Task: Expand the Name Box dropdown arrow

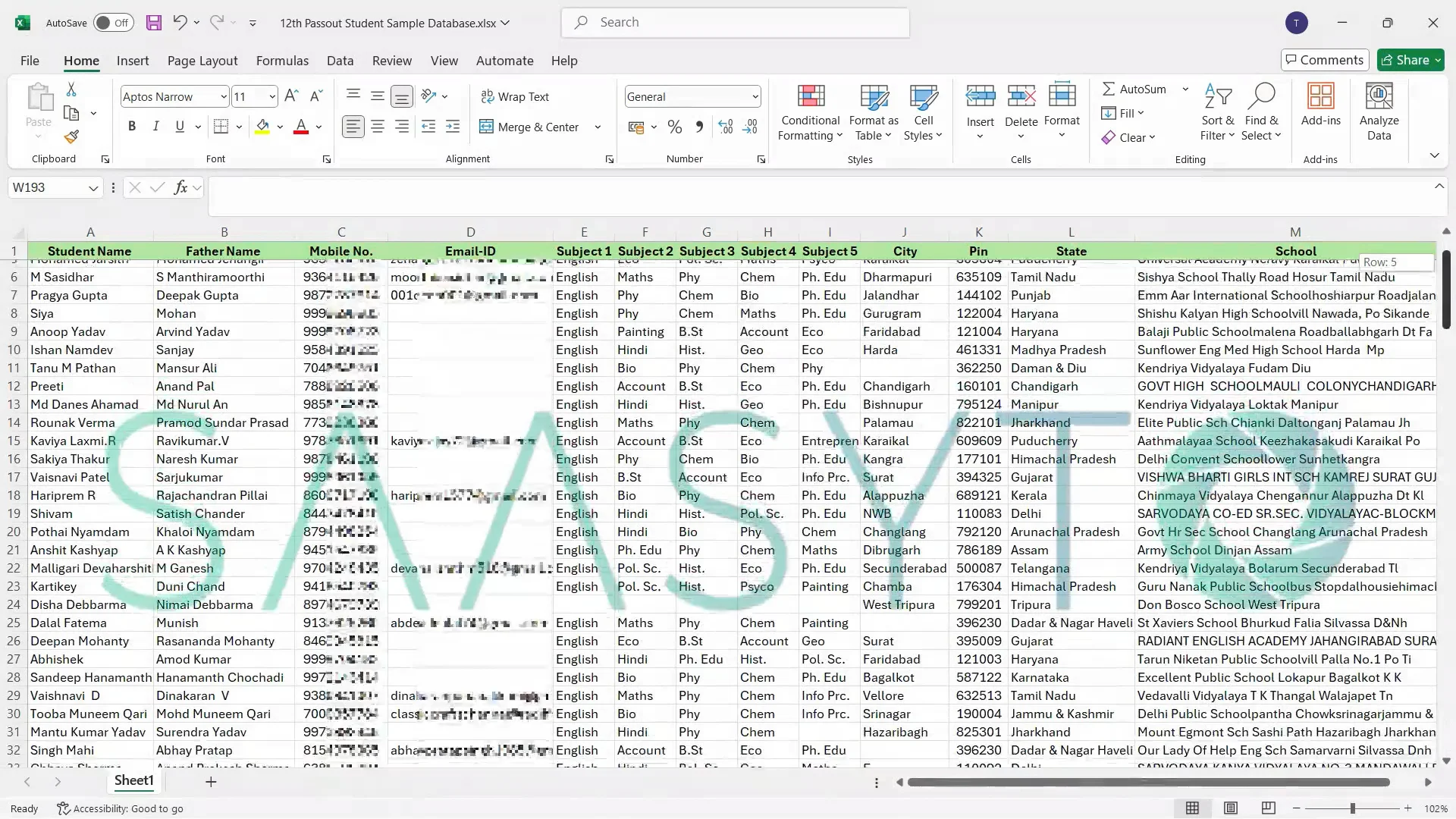Action: click(x=93, y=188)
